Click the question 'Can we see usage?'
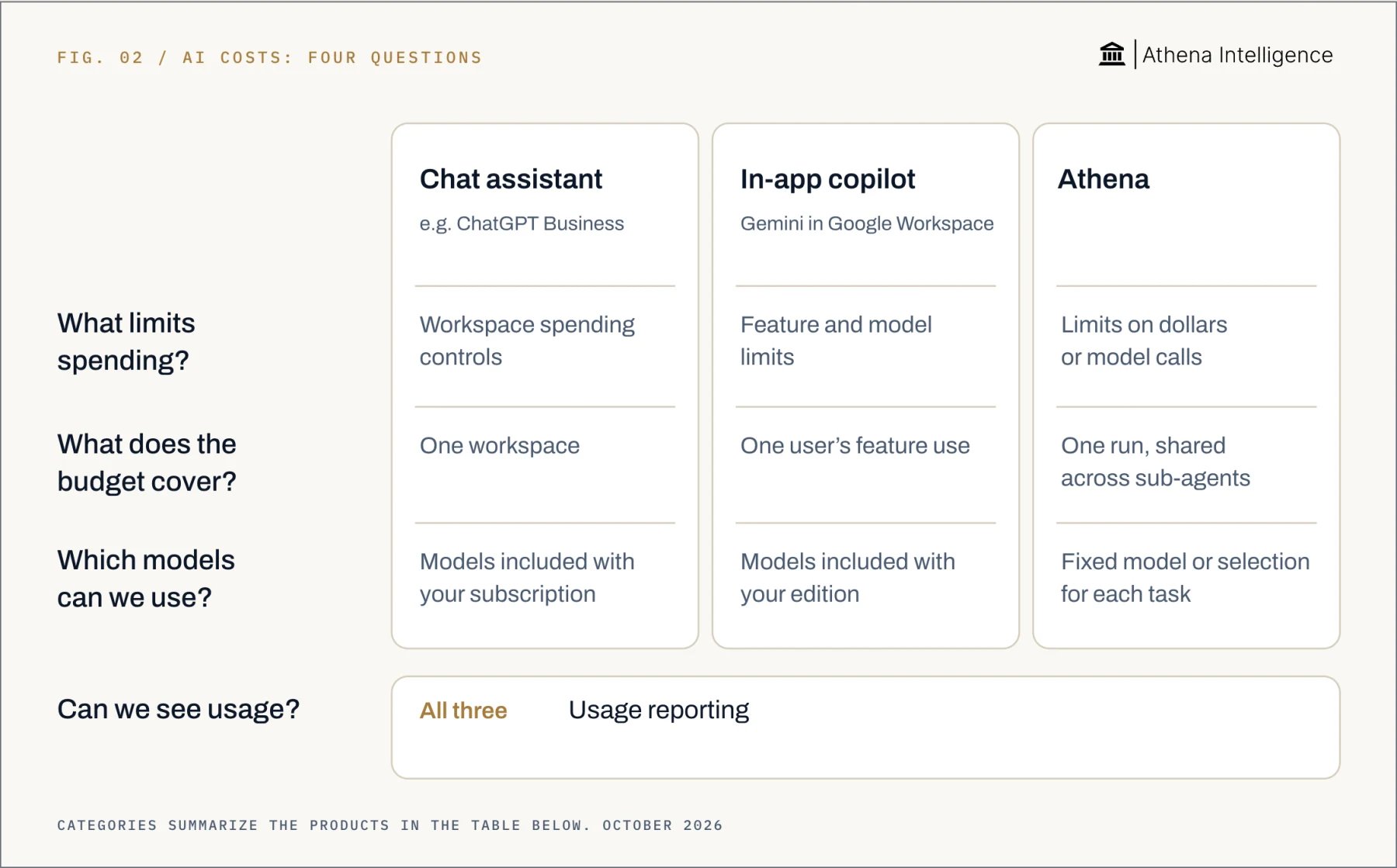Screen dimensions: 1397x868 [179, 709]
